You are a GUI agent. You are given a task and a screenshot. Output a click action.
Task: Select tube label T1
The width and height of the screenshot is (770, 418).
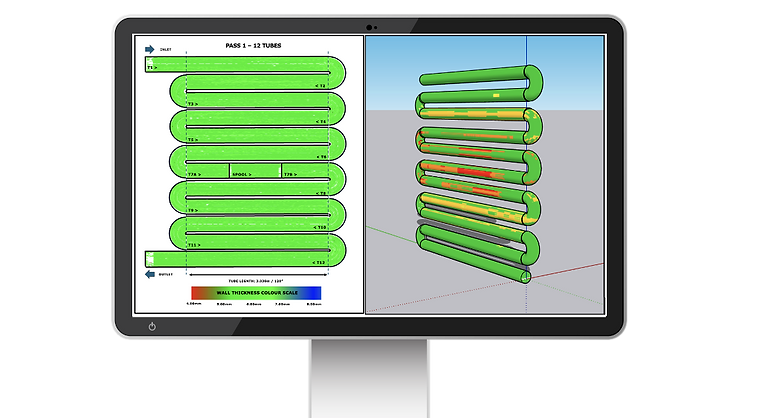pos(152,68)
